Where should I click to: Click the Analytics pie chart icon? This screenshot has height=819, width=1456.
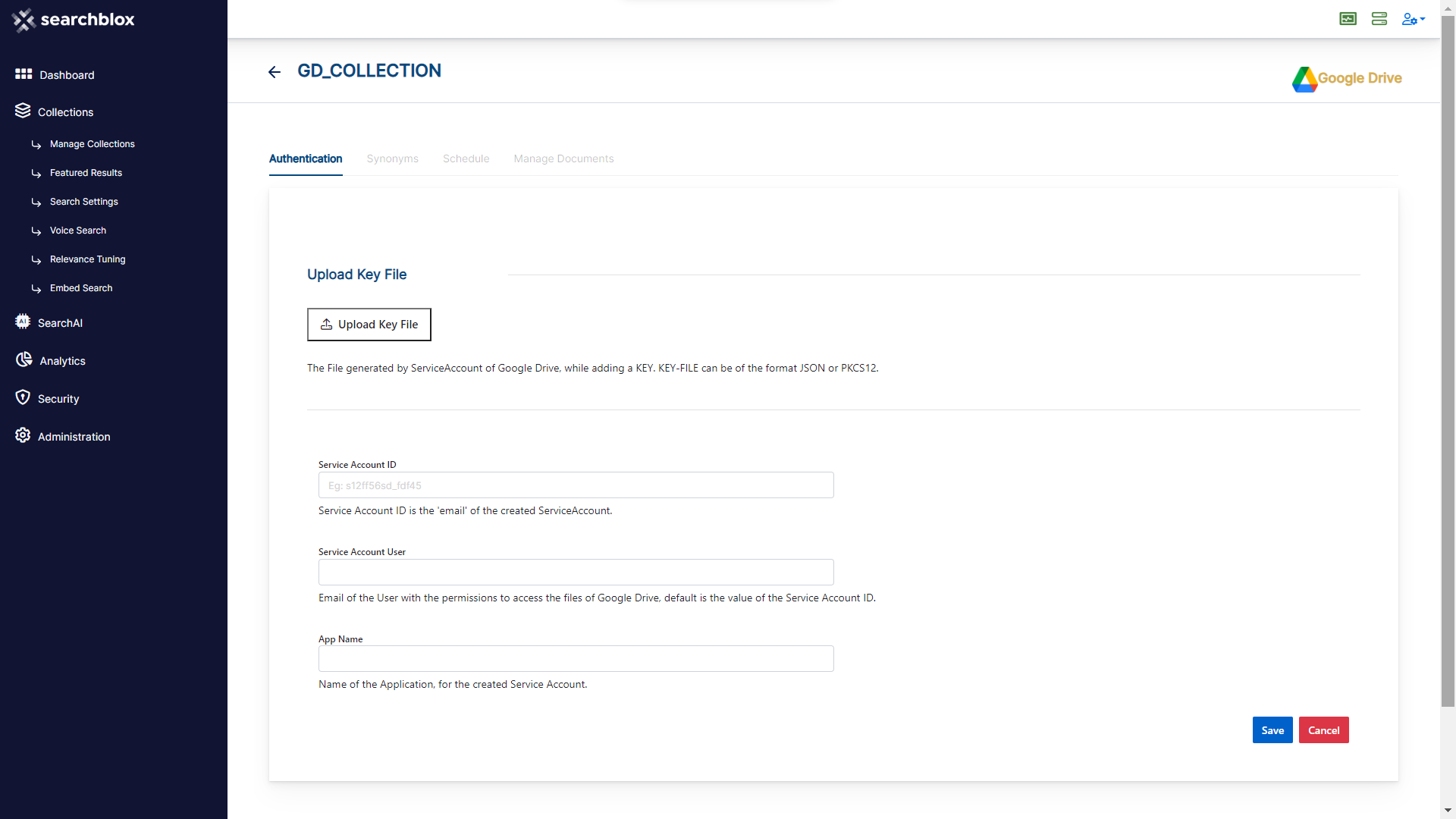coord(24,360)
